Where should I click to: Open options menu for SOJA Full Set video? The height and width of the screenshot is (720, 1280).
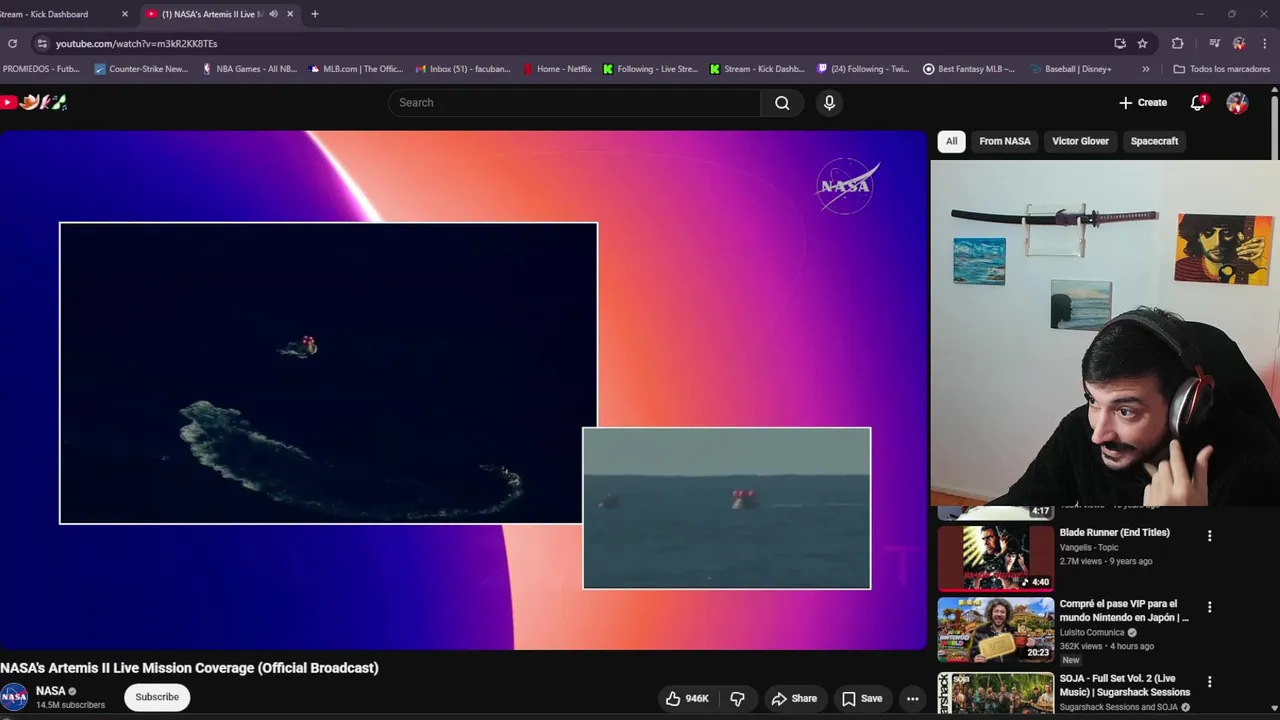tap(1209, 682)
